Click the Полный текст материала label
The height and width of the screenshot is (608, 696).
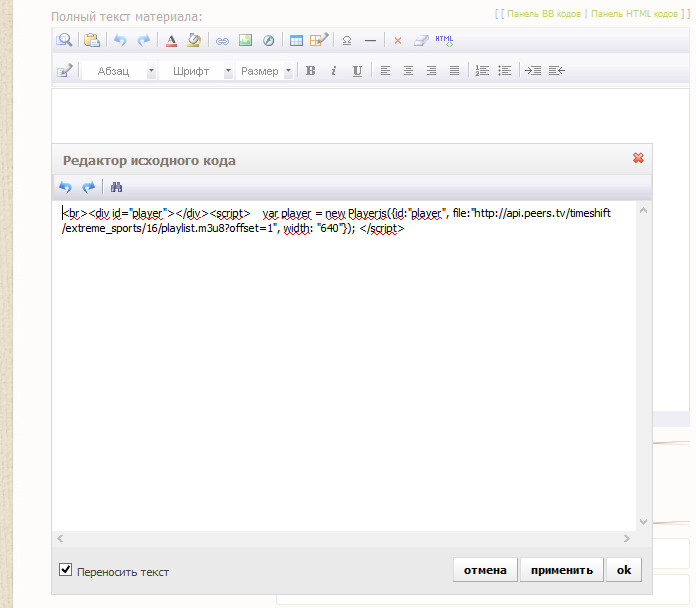(127, 17)
